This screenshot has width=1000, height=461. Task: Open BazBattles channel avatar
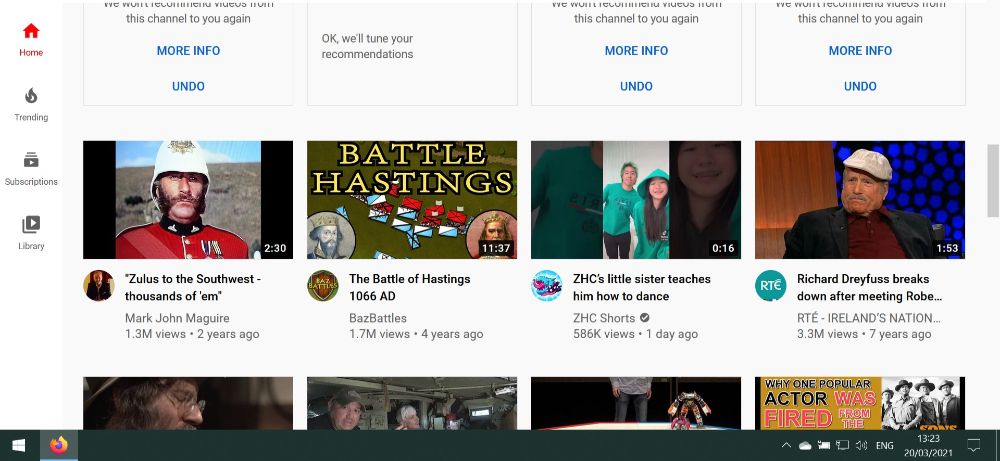pyautogui.click(x=323, y=286)
